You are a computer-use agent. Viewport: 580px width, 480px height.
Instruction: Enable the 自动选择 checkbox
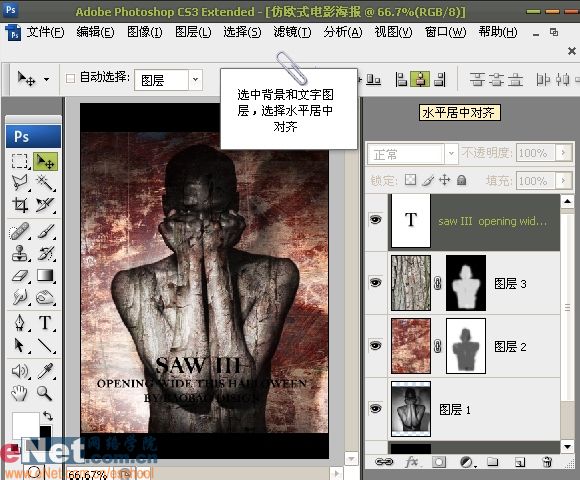click(70, 78)
